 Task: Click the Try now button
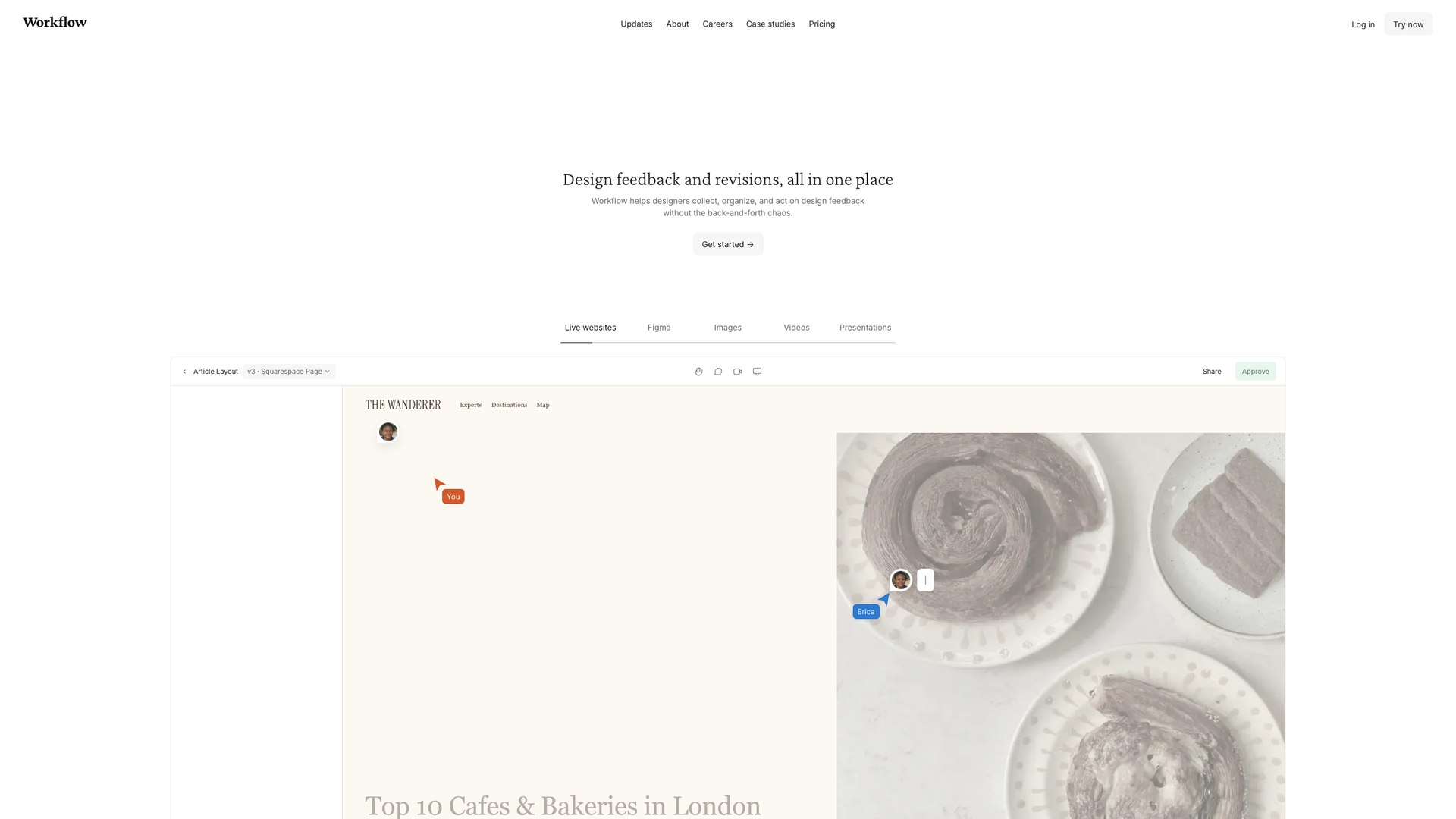pyautogui.click(x=1408, y=24)
